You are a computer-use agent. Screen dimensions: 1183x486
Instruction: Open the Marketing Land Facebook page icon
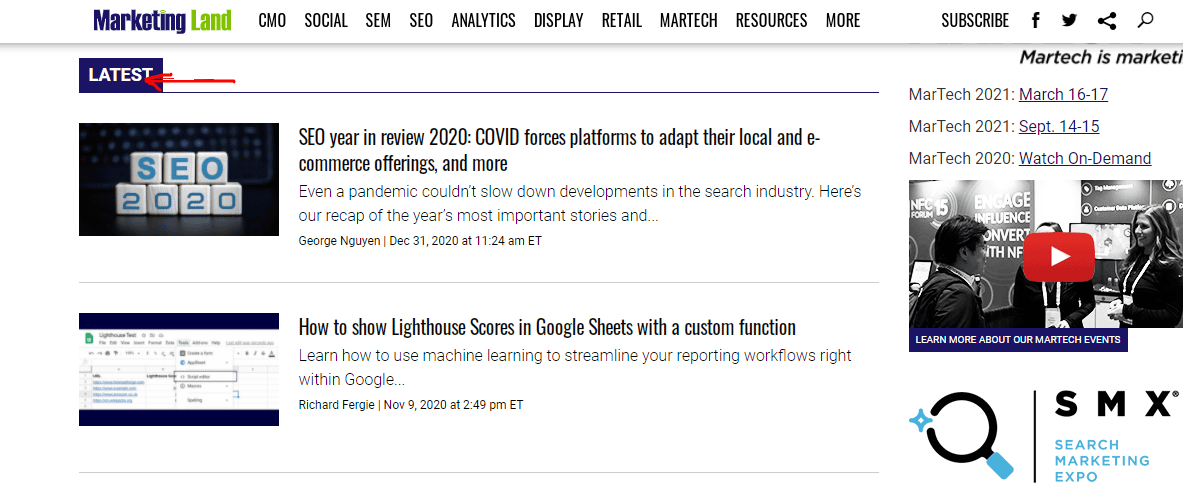tap(1036, 20)
